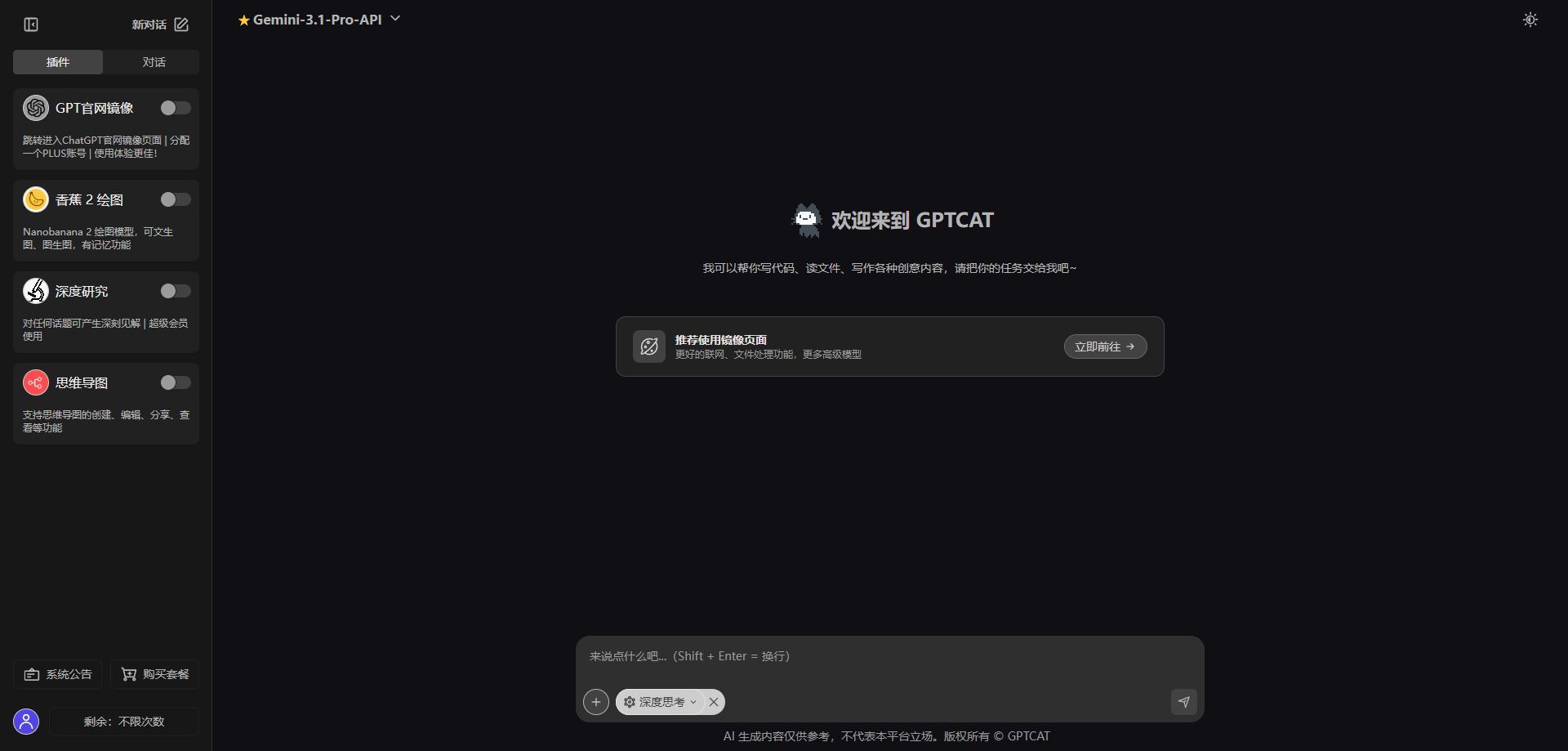The width and height of the screenshot is (1568, 751).
Task: Go to mirror via 立即前往 button
Action: pyautogui.click(x=1105, y=346)
